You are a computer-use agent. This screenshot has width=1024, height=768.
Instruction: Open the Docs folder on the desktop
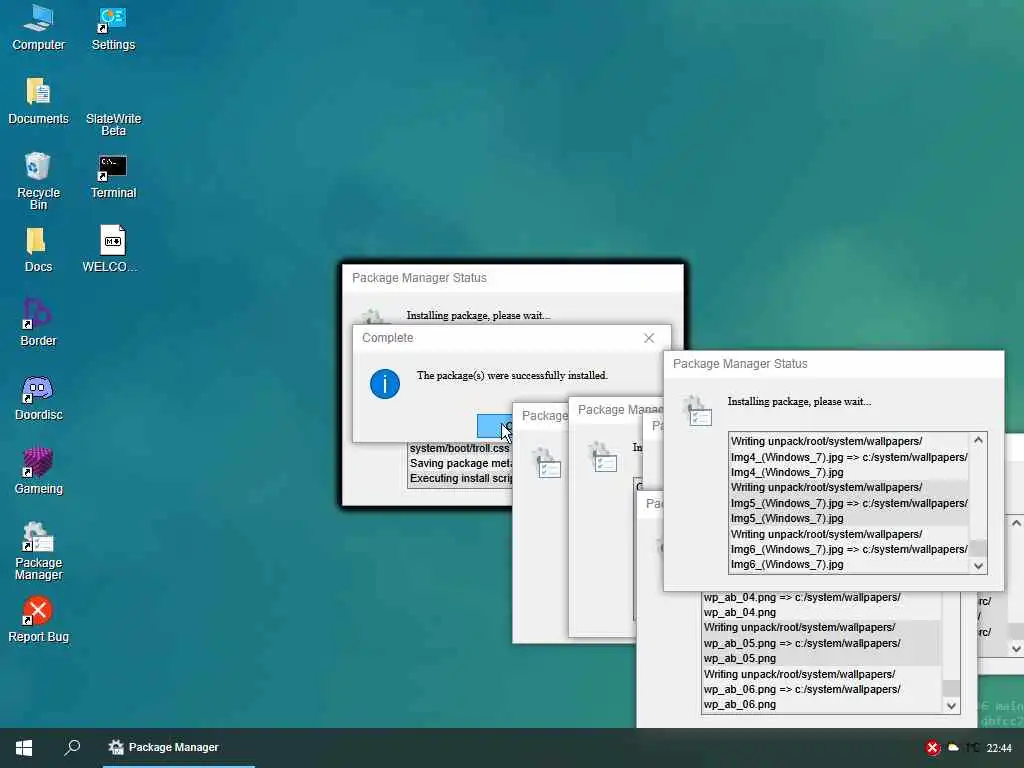click(x=39, y=249)
